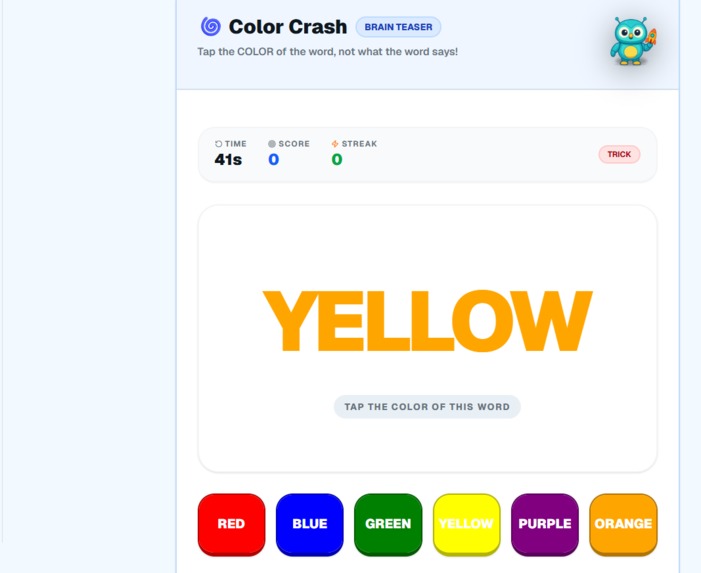
Task: Click the green streak value 0
Action: (337, 160)
